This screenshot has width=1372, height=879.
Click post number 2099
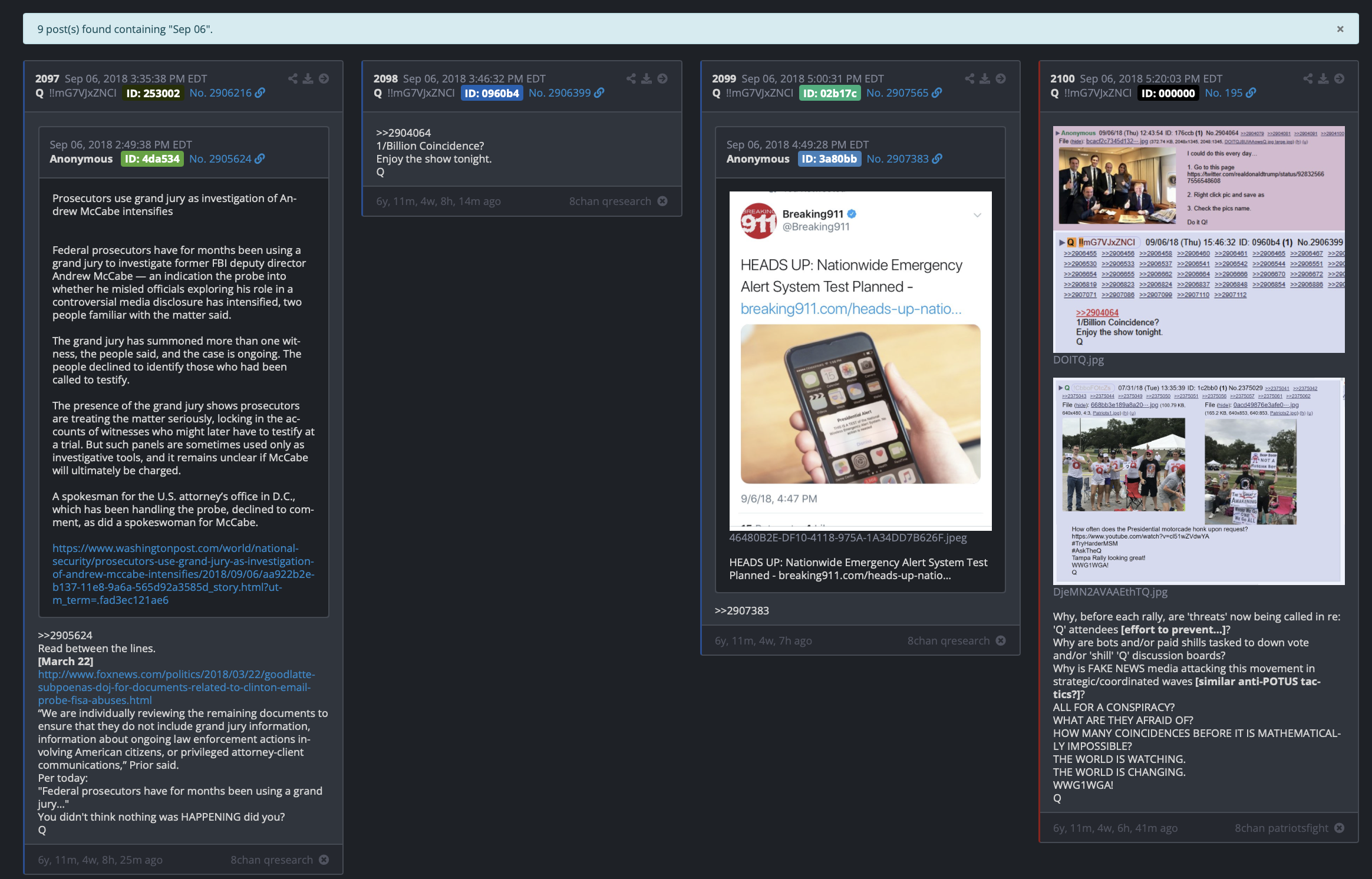pyautogui.click(x=724, y=79)
